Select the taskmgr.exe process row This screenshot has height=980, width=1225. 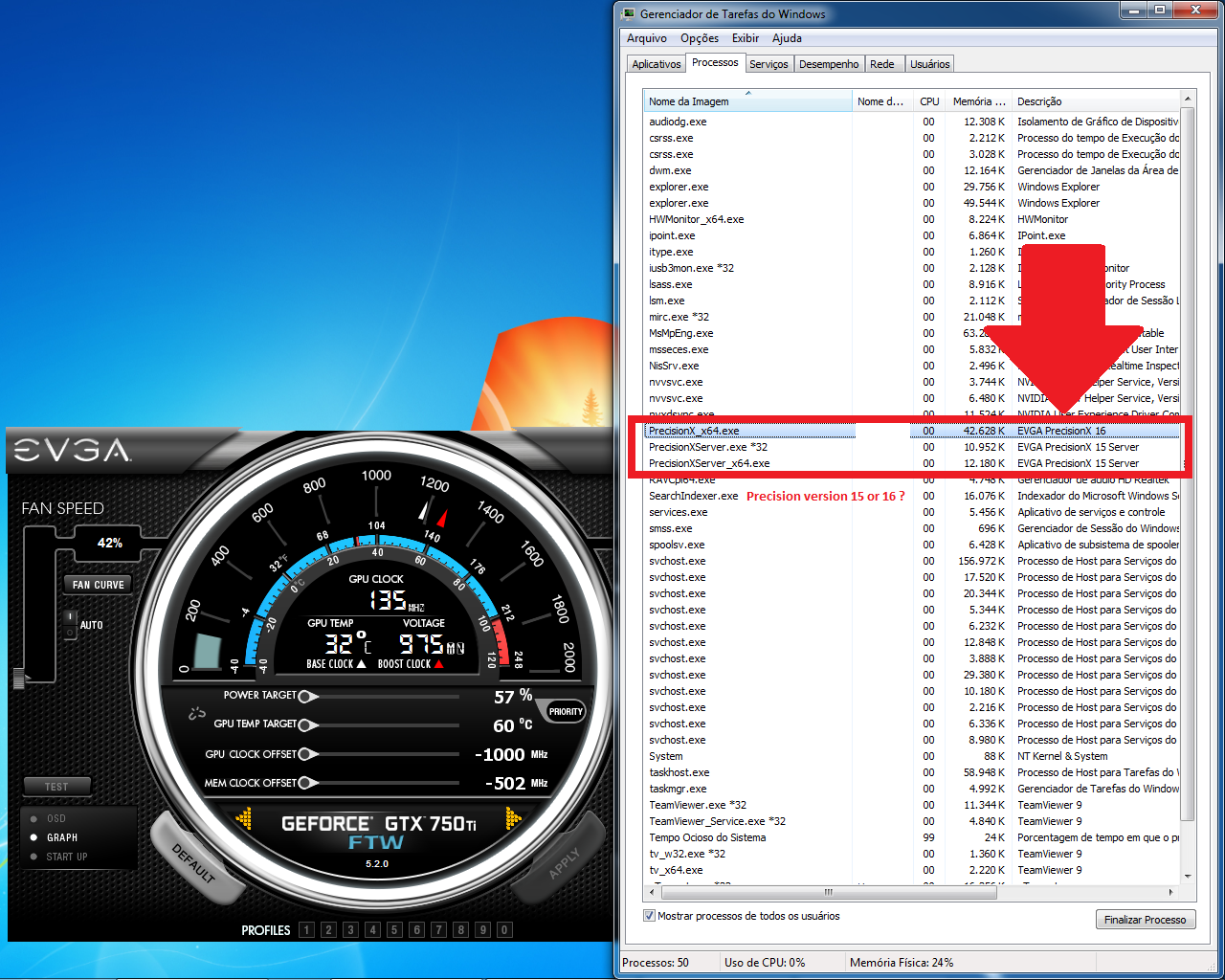click(911, 789)
